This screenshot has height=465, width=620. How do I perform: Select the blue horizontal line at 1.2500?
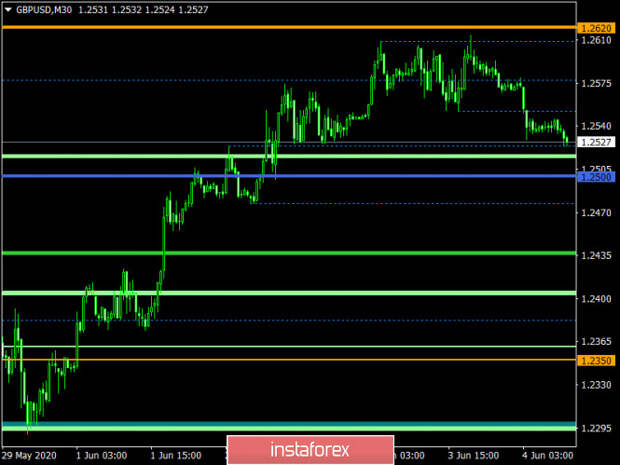289,176
